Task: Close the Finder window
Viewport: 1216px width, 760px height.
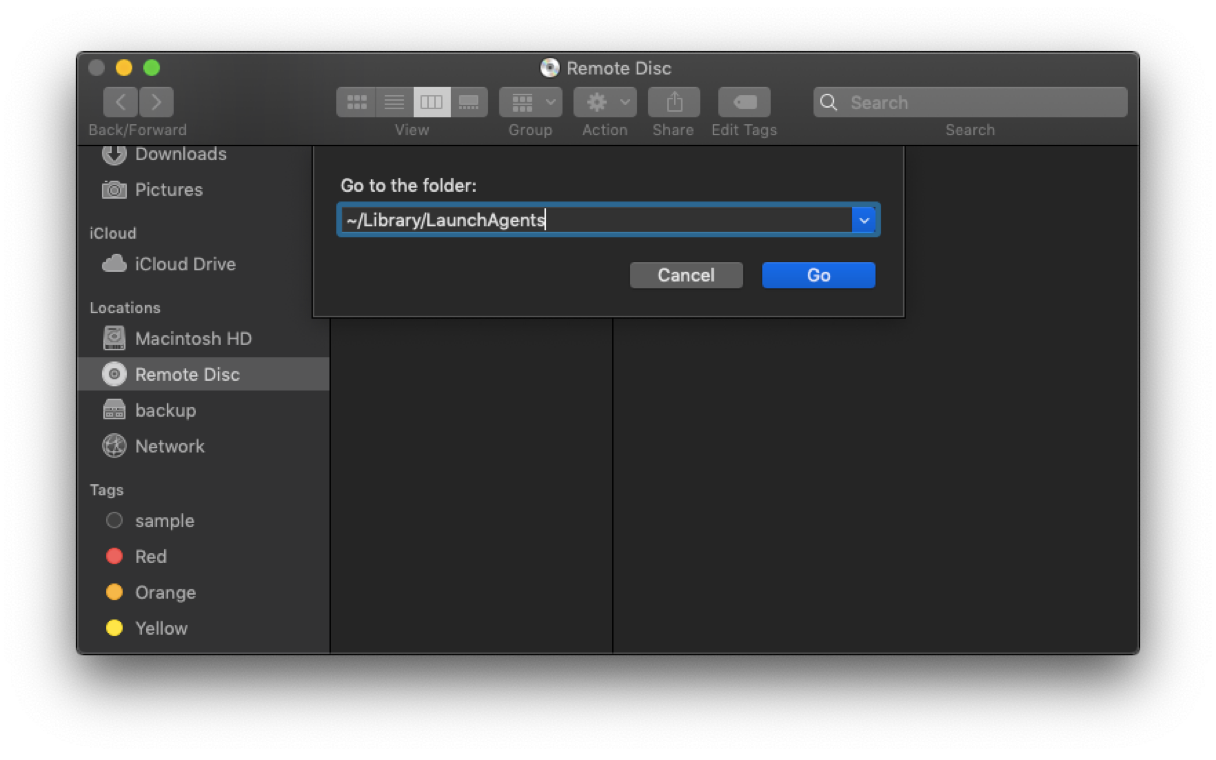Action: [x=96, y=68]
